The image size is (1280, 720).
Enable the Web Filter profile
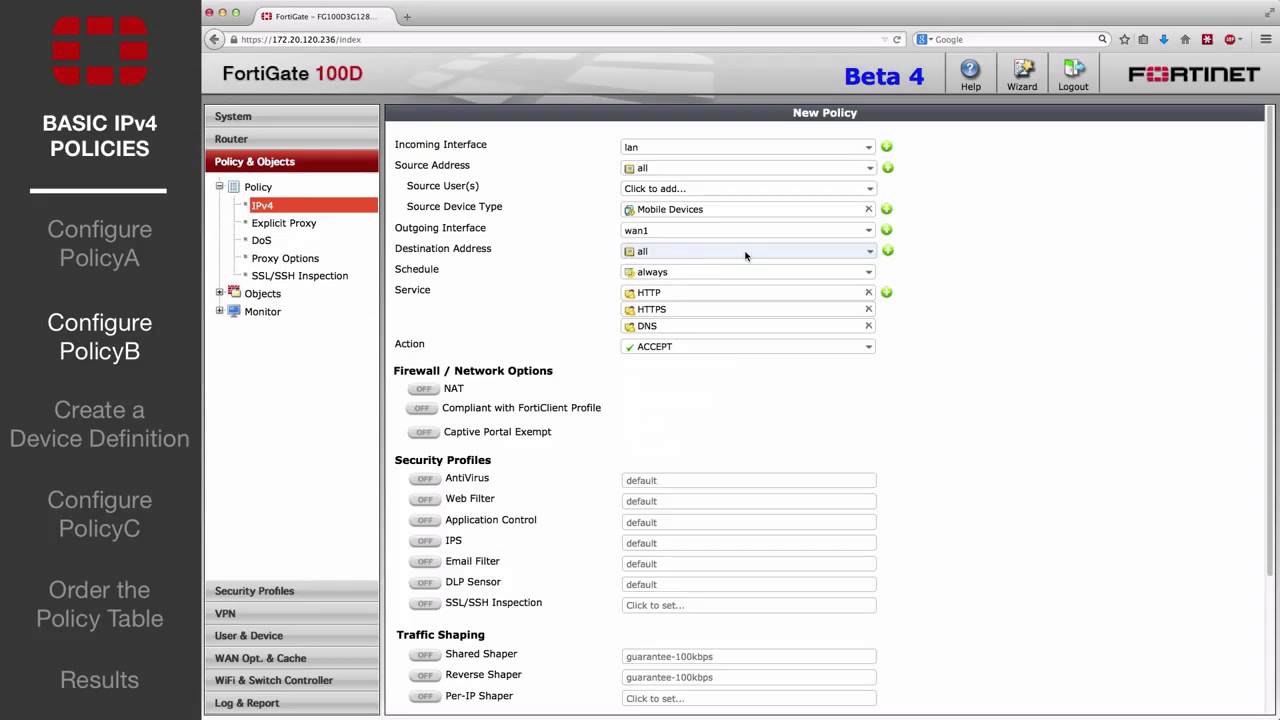click(x=424, y=499)
